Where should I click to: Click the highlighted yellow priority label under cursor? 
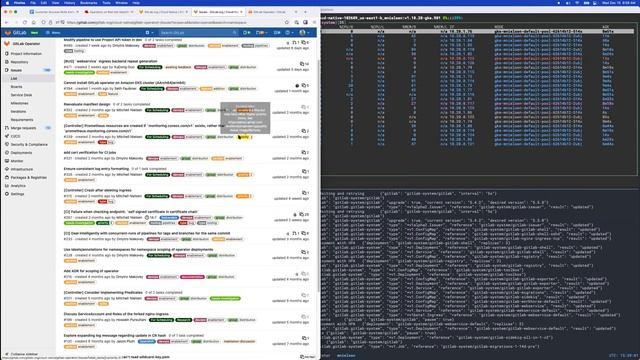[x=244, y=137]
